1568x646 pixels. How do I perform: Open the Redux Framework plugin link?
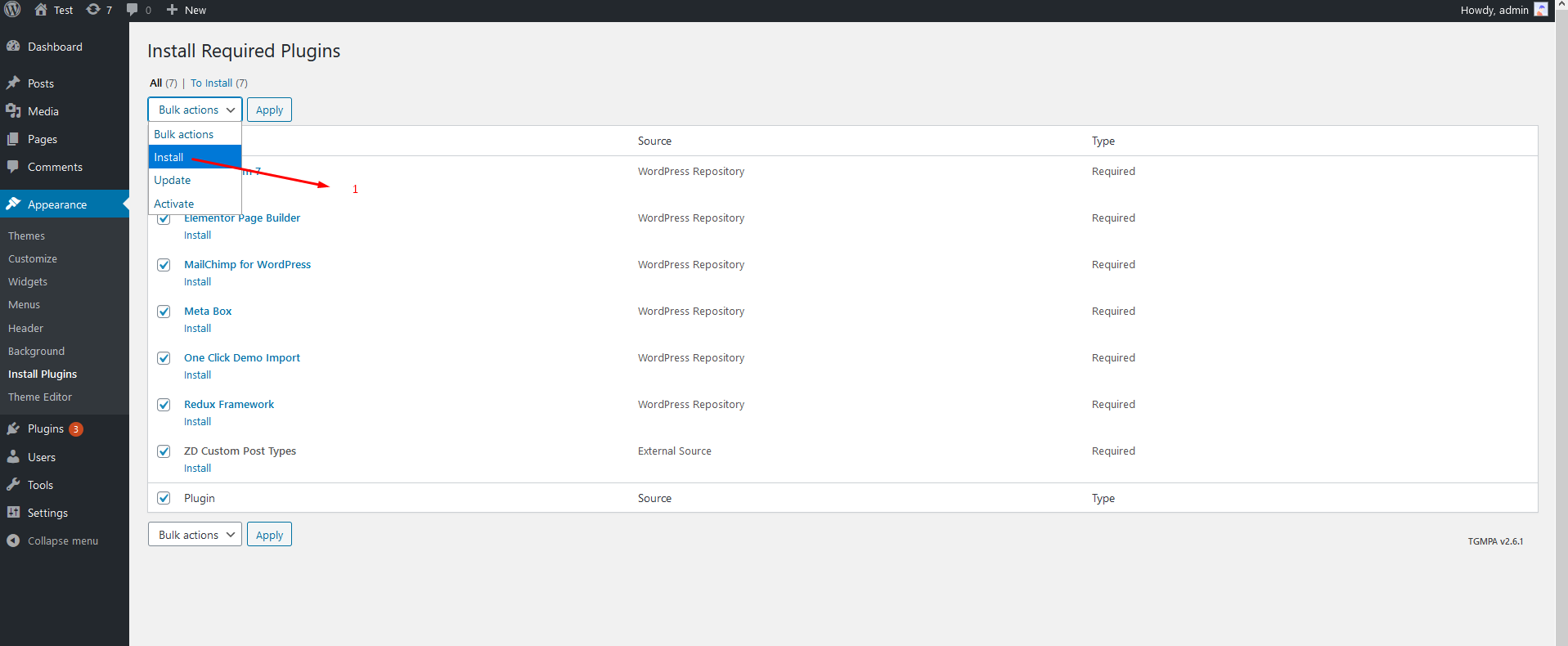click(x=229, y=404)
